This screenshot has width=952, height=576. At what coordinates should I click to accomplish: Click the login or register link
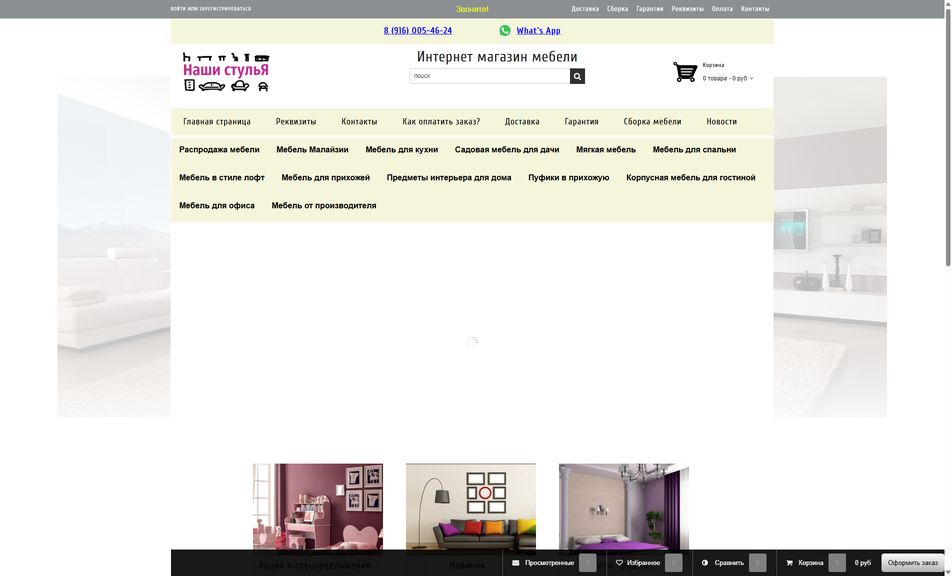[x=211, y=8]
